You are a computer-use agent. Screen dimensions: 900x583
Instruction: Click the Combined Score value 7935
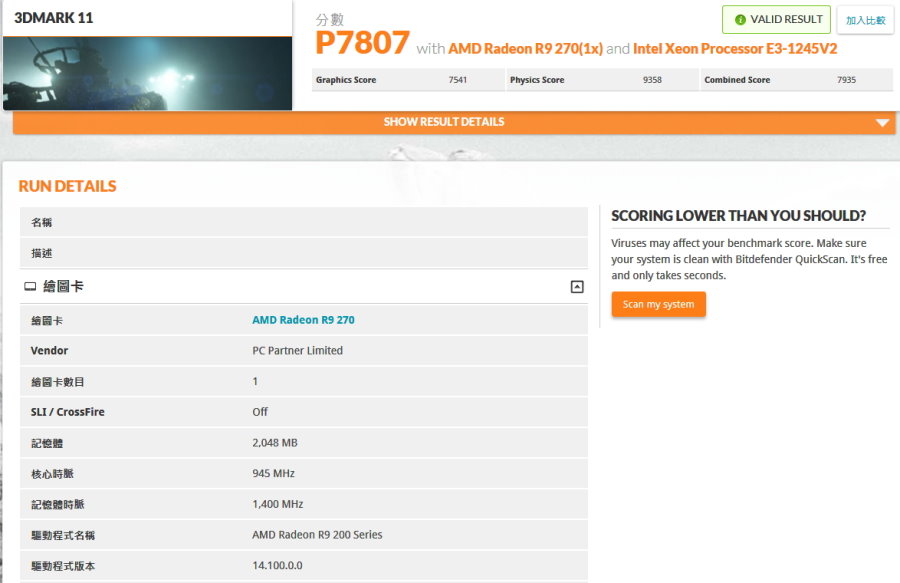[846, 80]
